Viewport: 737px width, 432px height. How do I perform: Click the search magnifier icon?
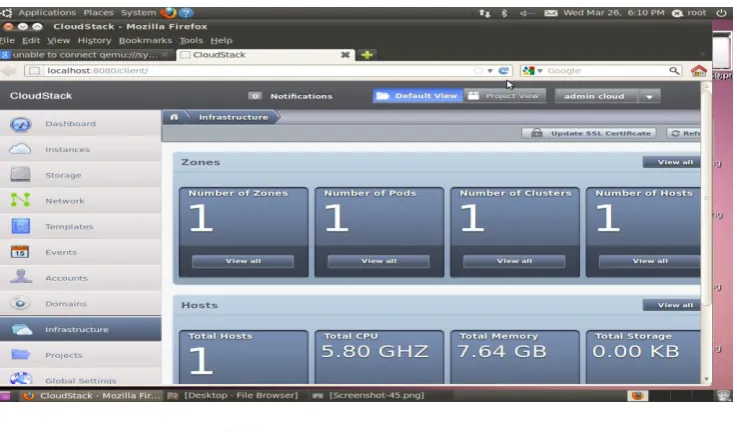pos(674,71)
